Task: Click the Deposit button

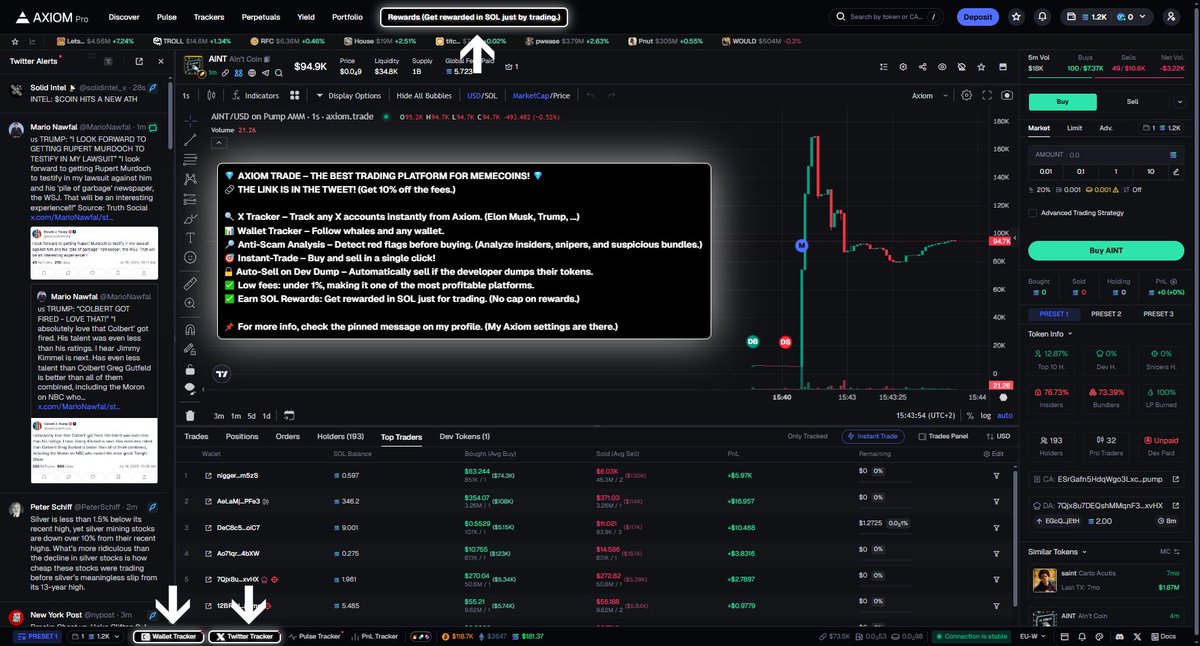Action: click(978, 17)
